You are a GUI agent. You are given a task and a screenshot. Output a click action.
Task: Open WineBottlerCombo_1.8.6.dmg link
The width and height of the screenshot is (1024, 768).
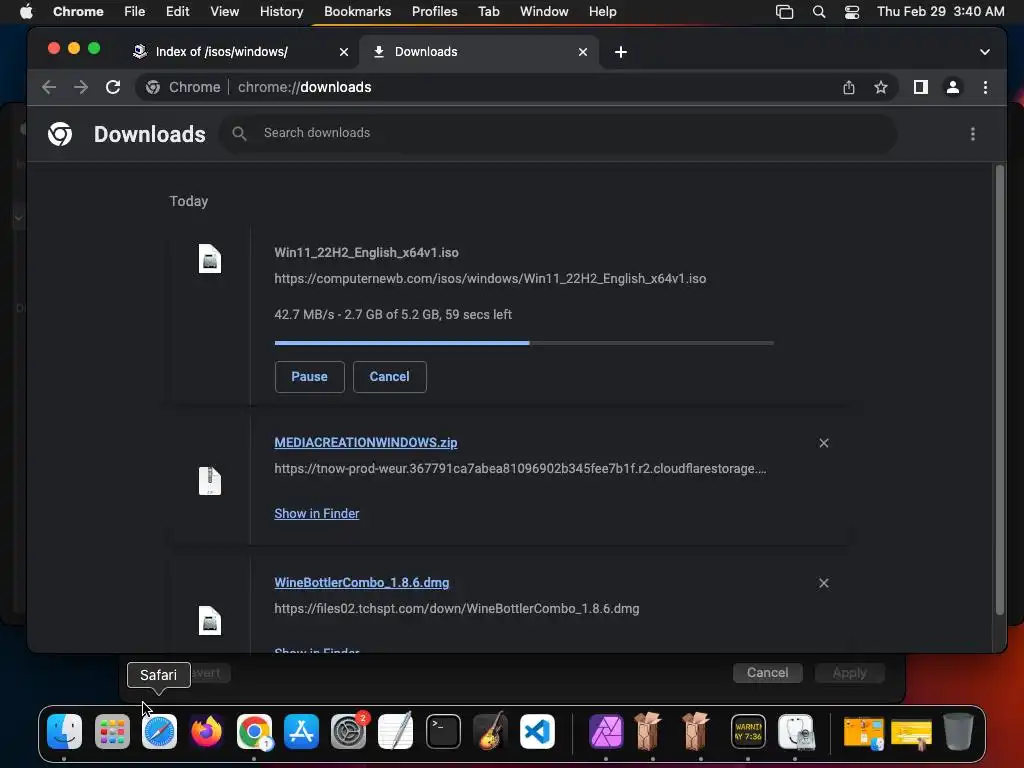[x=362, y=583]
